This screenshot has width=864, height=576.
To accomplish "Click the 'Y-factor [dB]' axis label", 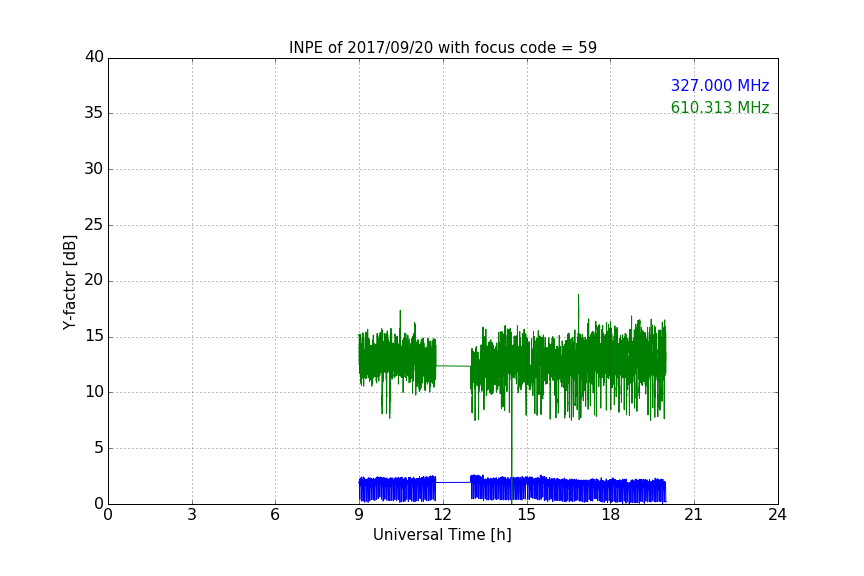I will coord(69,282).
